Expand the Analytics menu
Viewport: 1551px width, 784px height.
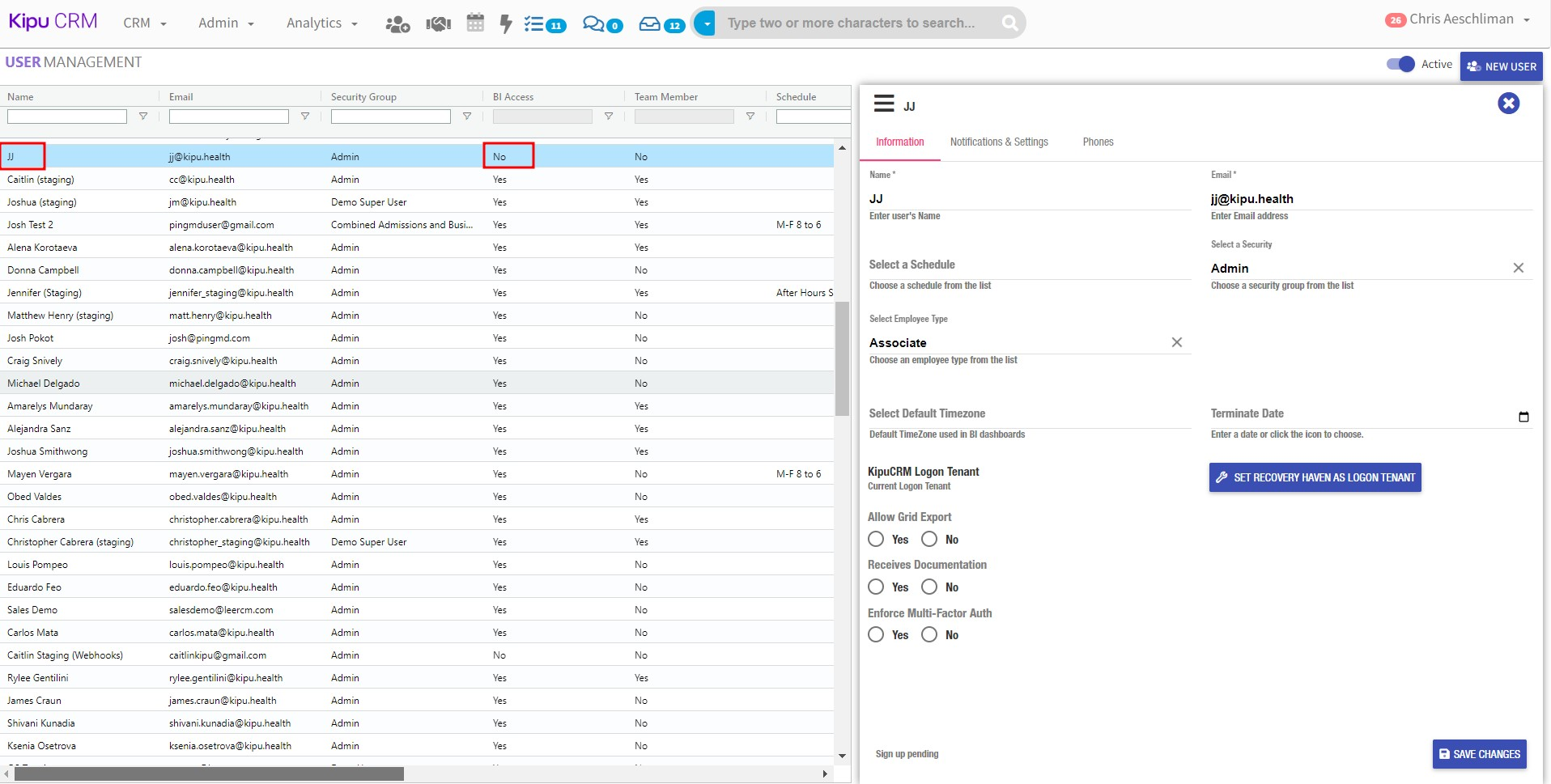tap(321, 23)
